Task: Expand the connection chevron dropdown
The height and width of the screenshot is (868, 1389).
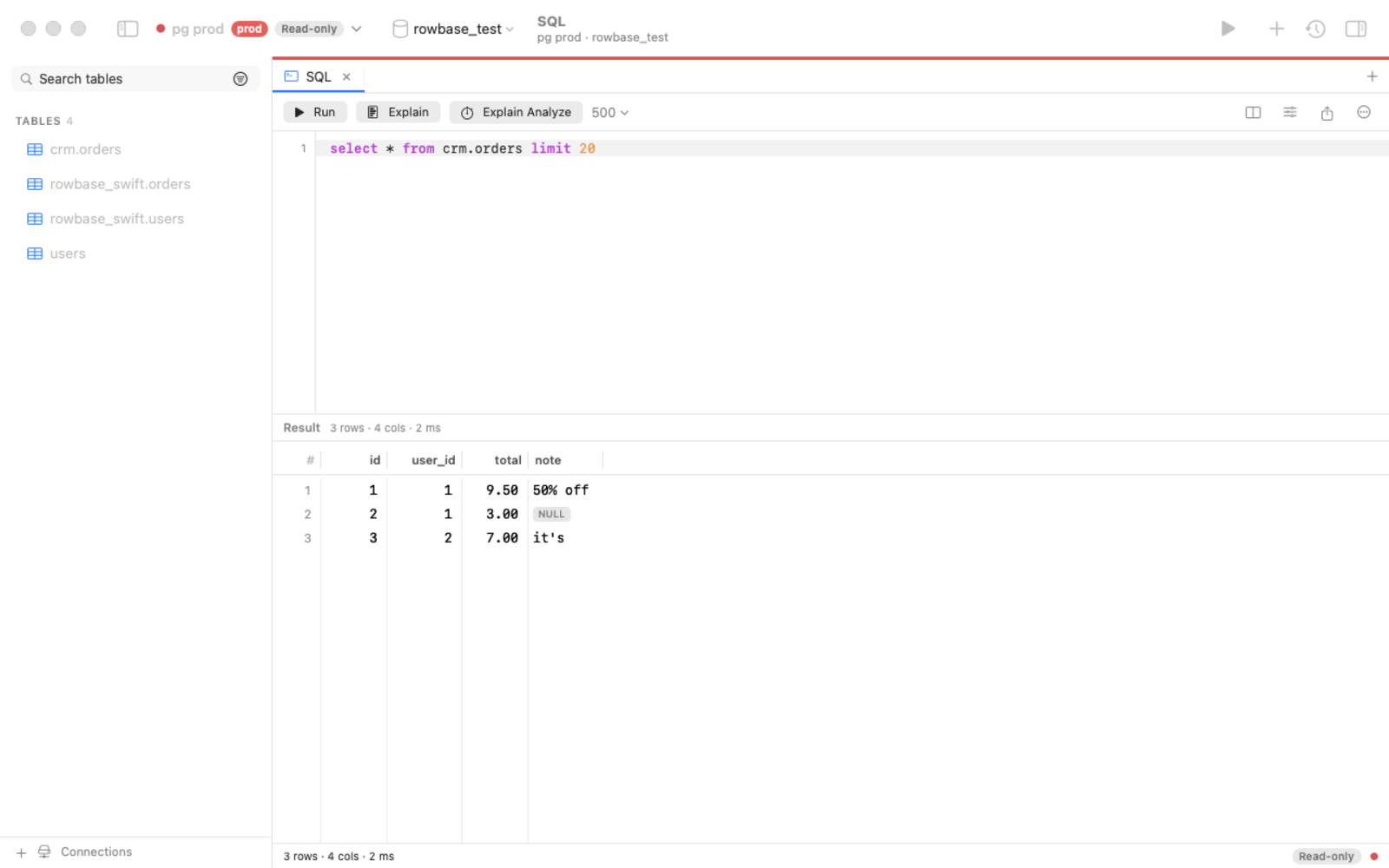Action: [356, 29]
